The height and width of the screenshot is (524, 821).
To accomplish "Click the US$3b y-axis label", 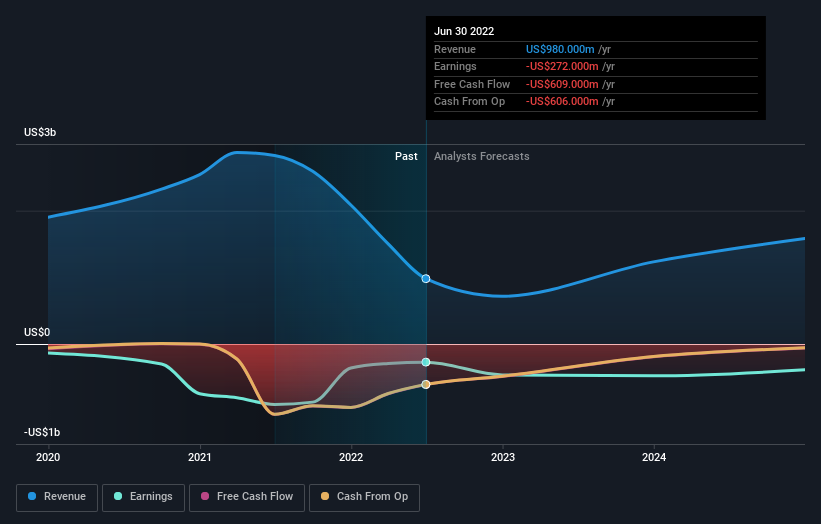I will (x=40, y=132).
